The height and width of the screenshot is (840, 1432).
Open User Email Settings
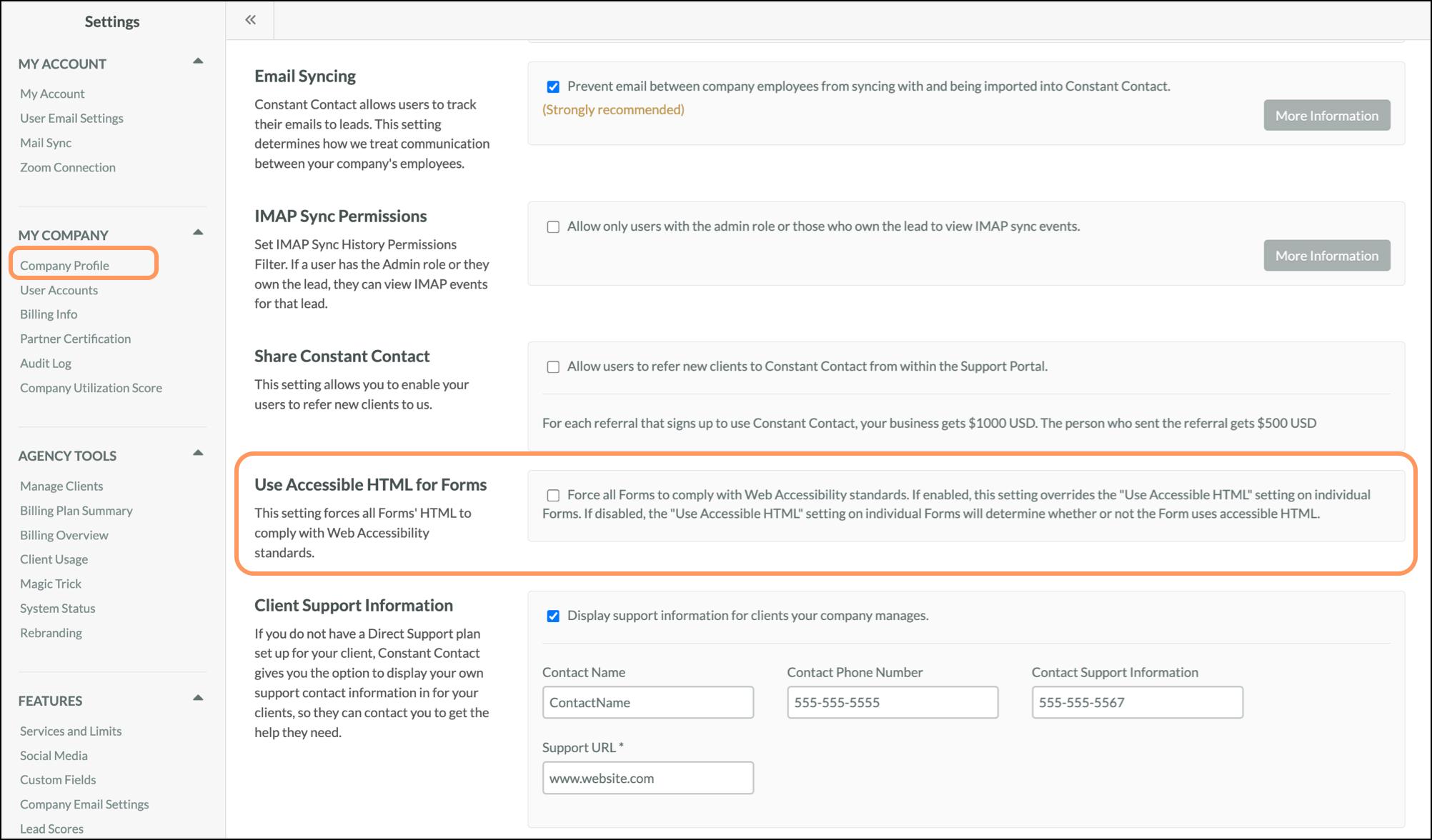click(x=71, y=118)
